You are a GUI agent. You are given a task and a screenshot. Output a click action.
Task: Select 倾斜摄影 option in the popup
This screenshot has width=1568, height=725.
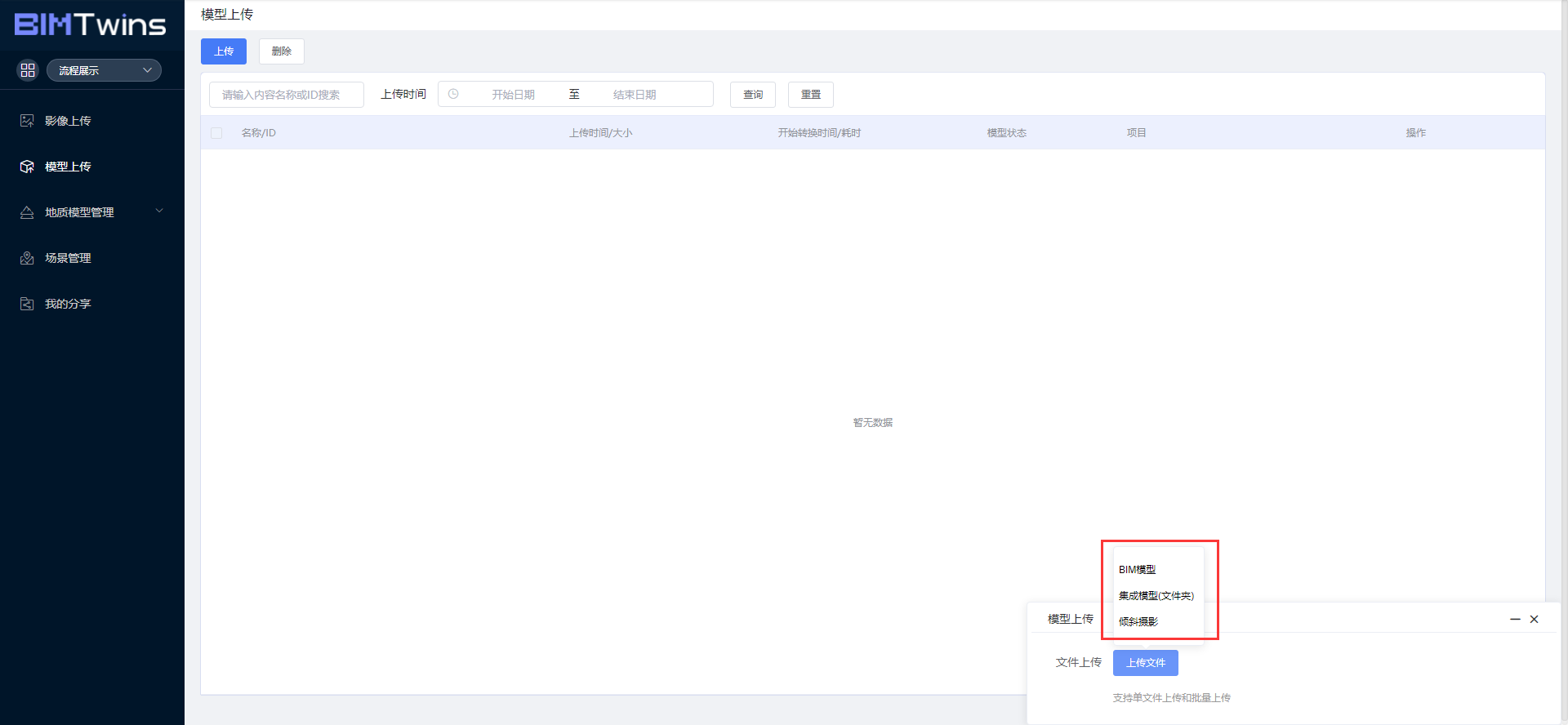pyautogui.click(x=1138, y=622)
